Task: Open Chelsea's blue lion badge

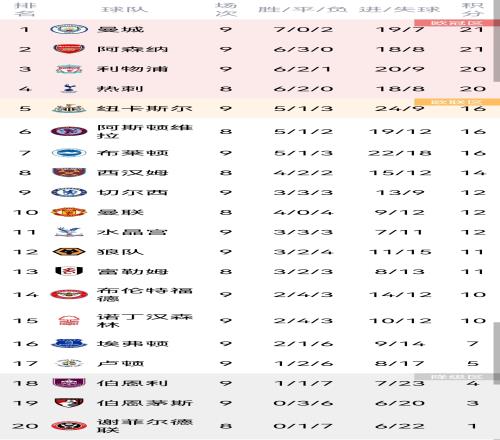Action: (x=69, y=192)
